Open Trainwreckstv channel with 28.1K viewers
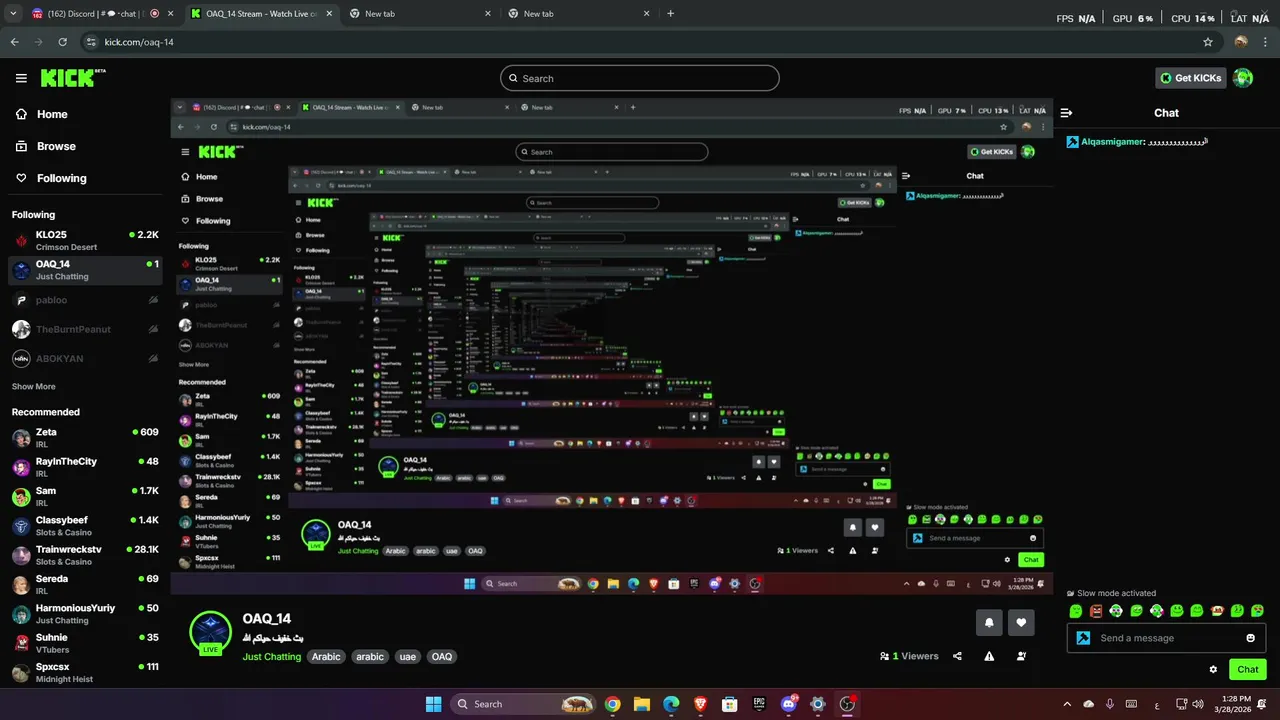This screenshot has width=1280, height=720. click(85, 555)
